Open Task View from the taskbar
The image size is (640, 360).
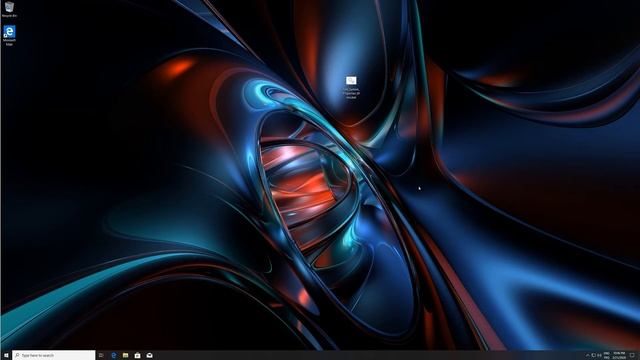[101, 355]
